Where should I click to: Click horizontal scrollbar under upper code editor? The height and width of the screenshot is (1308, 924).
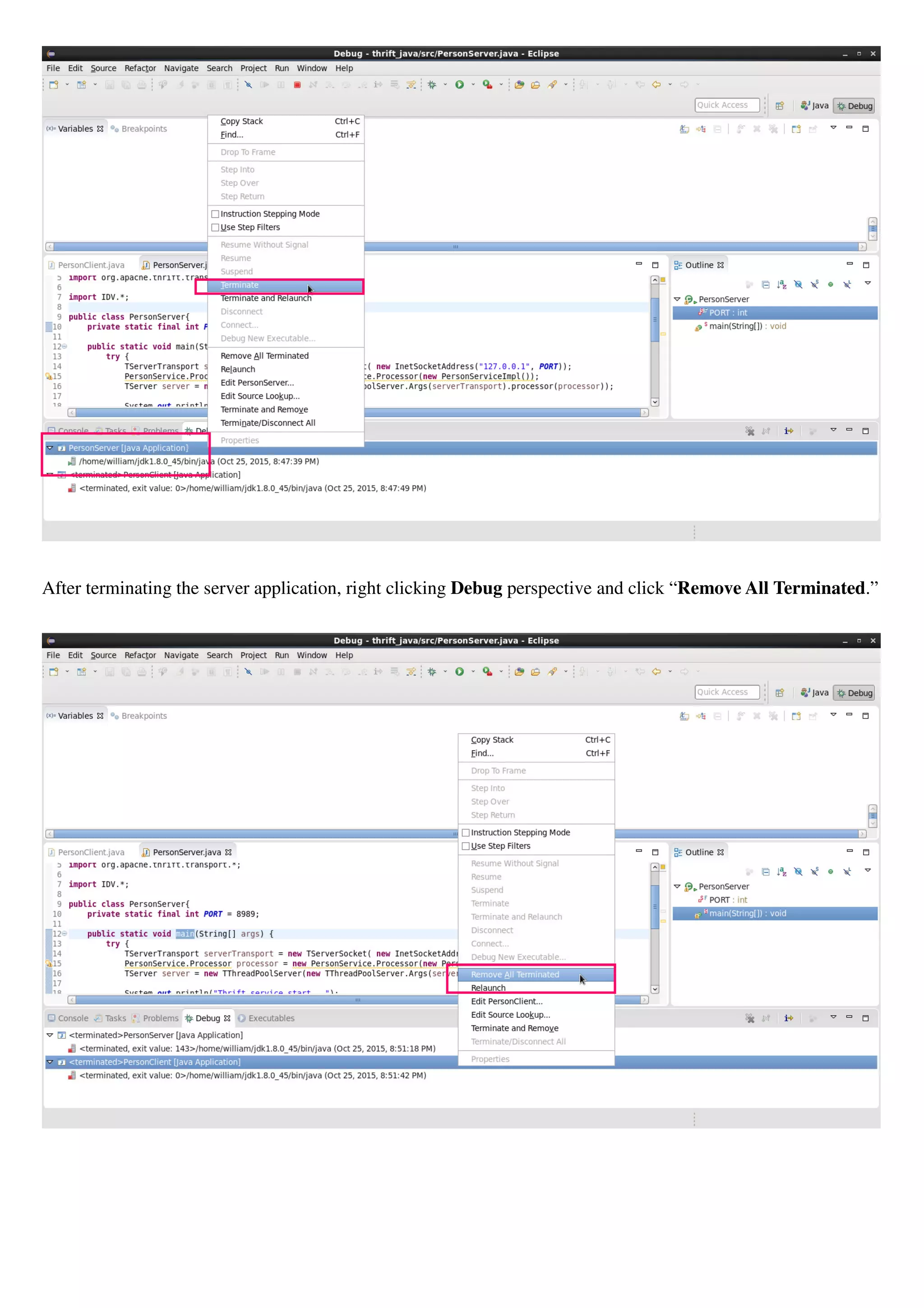[358, 413]
